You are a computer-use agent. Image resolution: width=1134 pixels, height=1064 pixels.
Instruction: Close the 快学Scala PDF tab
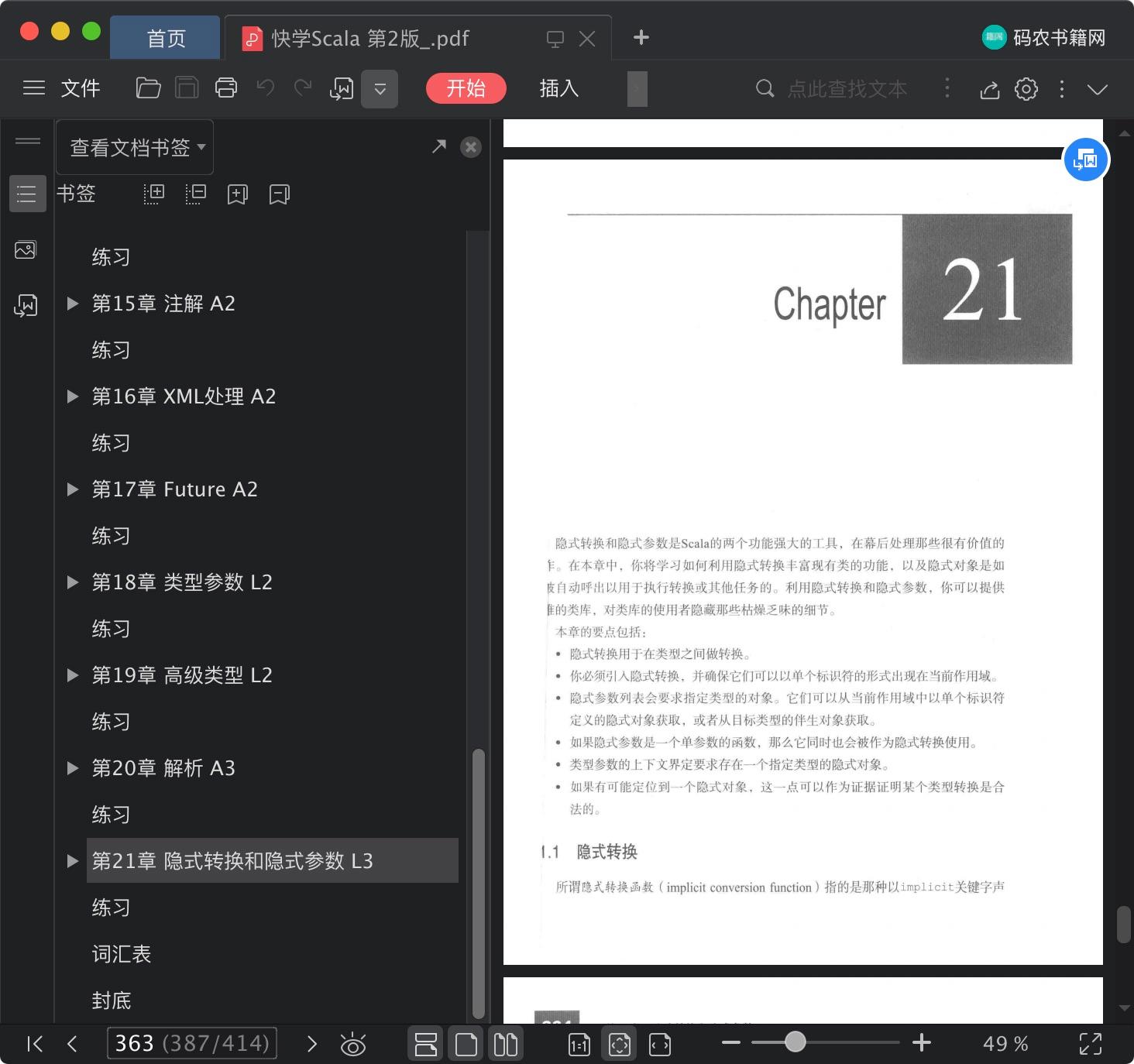tap(587, 39)
